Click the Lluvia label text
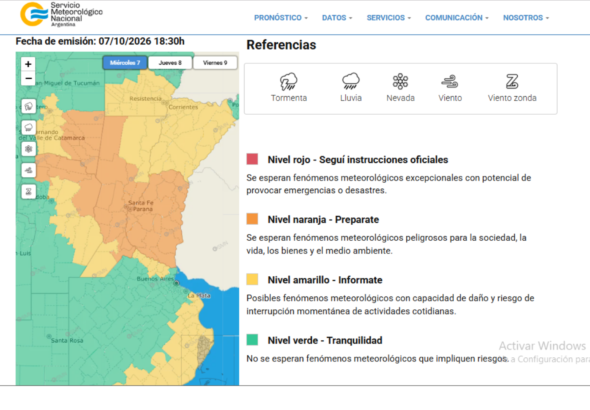The width and height of the screenshot is (590, 410). click(x=351, y=98)
